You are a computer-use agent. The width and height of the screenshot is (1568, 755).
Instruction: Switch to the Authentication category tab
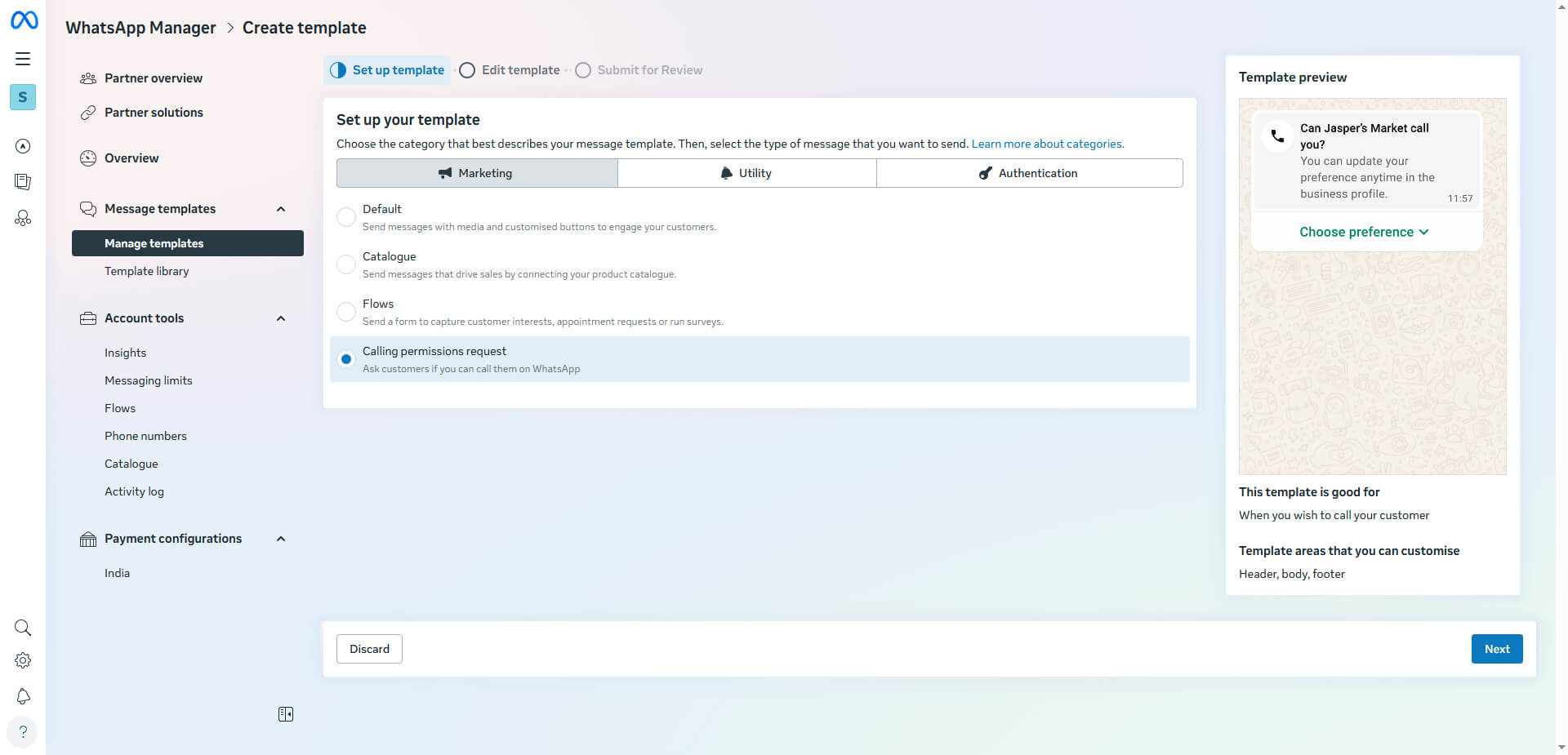pos(1029,173)
